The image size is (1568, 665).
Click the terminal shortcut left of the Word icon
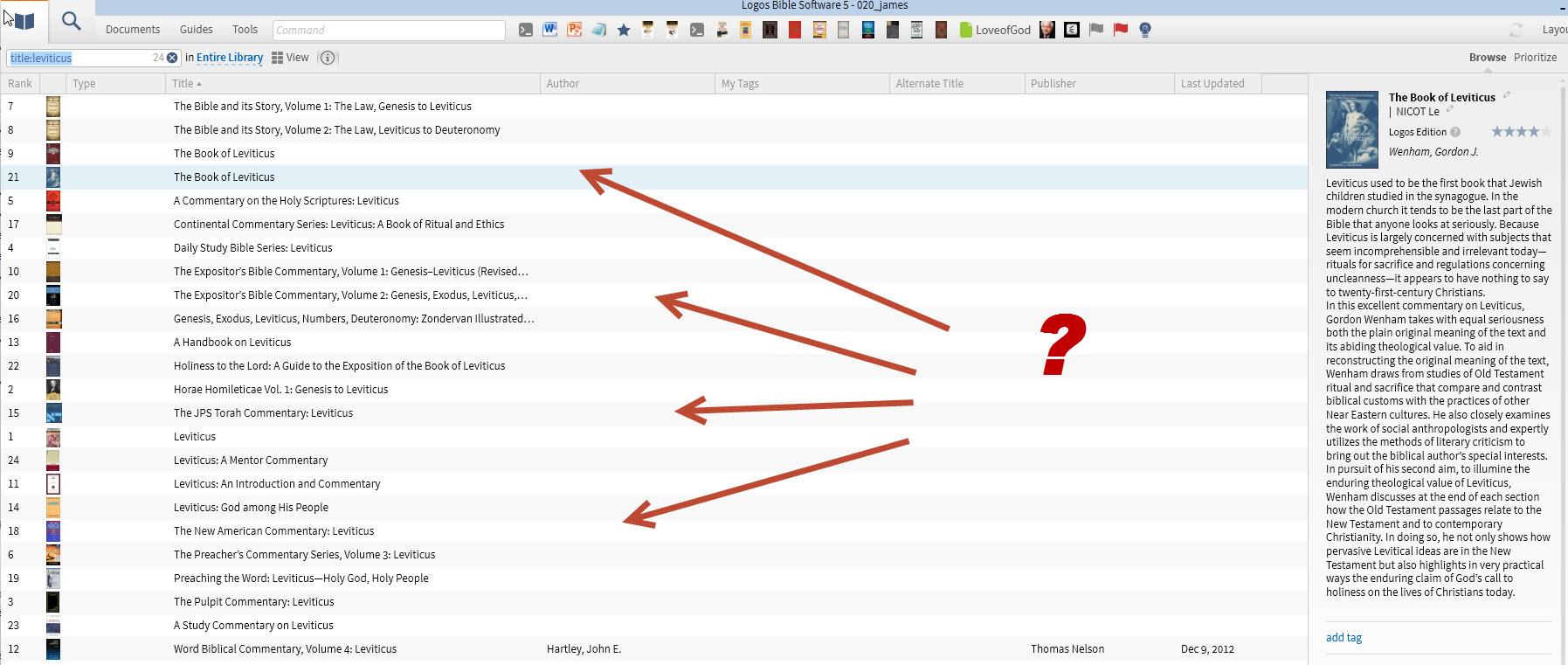pyautogui.click(x=525, y=30)
